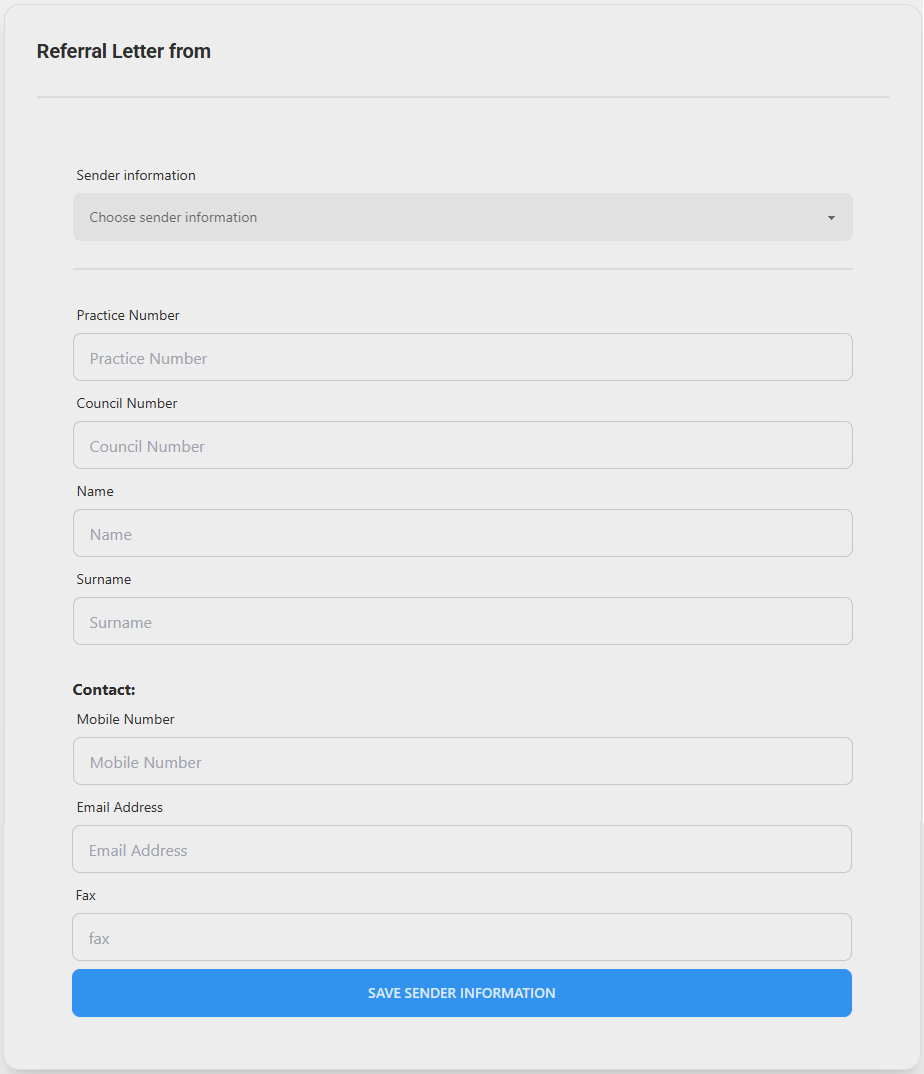
Task: Click the "Surname" label above its field
Action: [x=104, y=579]
